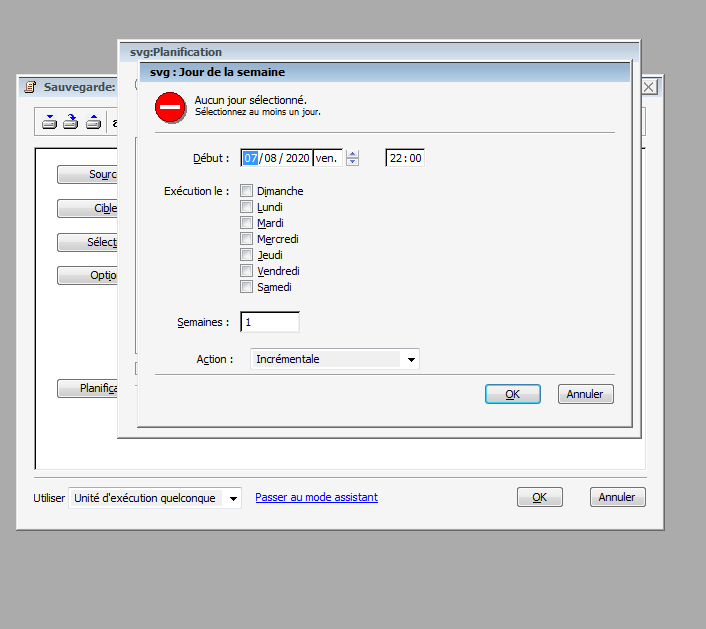Image resolution: width=706 pixels, height=629 pixels.
Task: Open the Action dropdown showing Incrémentale
Action: coord(410,359)
